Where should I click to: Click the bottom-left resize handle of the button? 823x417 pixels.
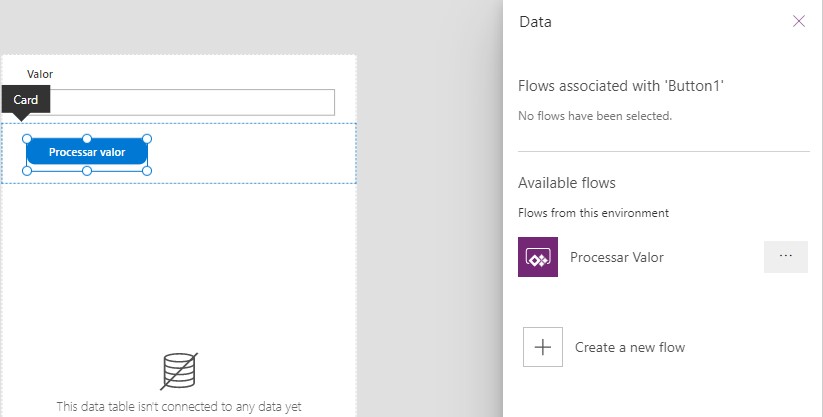coord(27,171)
